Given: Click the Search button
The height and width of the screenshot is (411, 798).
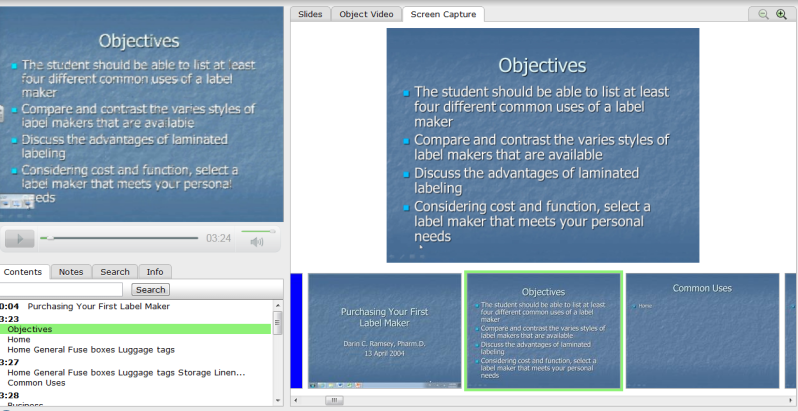Looking at the screenshot, I should coord(151,289).
